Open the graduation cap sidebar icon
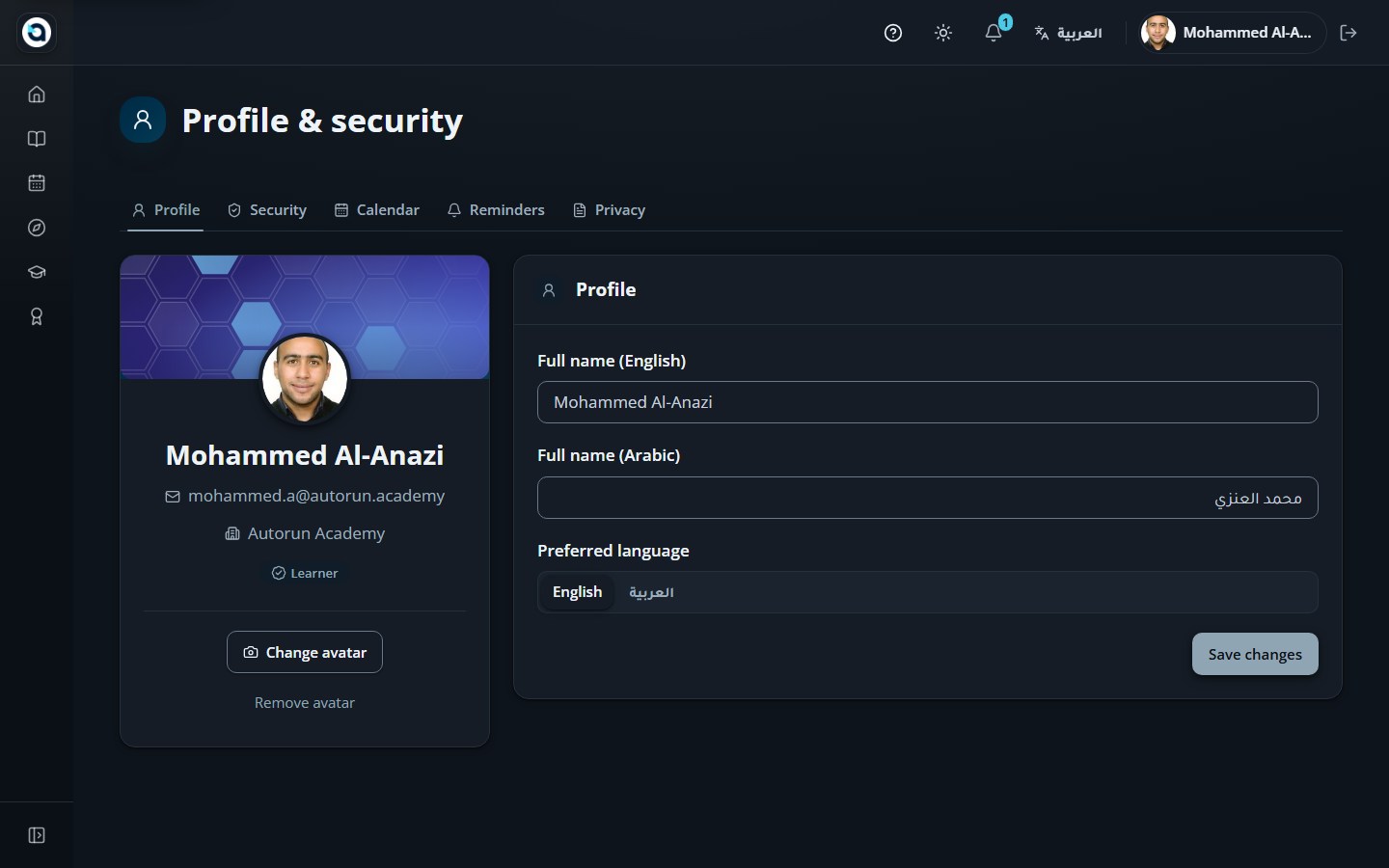This screenshot has width=1389, height=868. pos(37,272)
